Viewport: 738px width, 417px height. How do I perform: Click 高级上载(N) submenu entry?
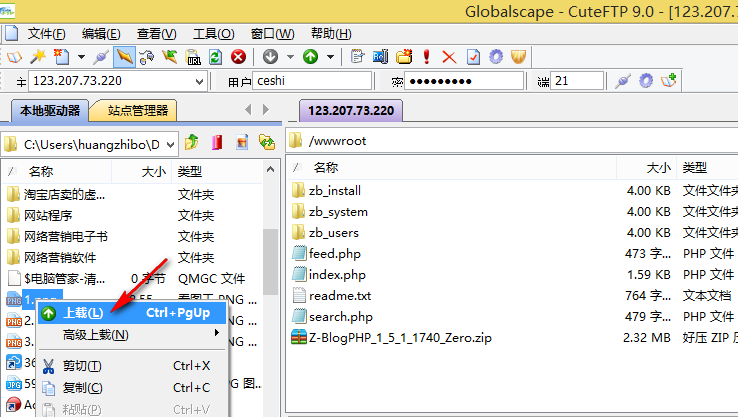pos(96,334)
